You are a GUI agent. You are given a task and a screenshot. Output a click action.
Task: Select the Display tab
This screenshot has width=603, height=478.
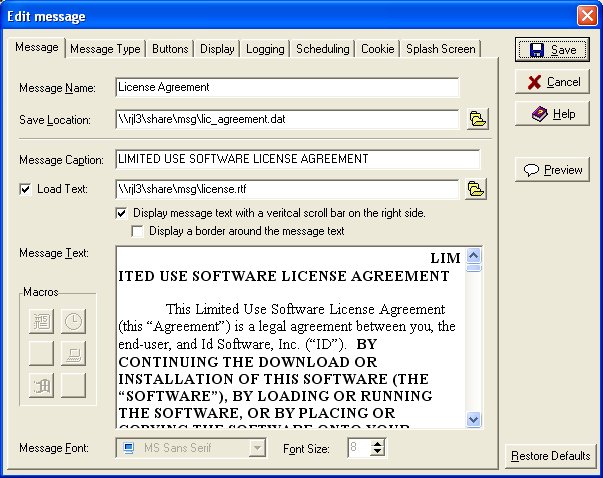click(x=217, y=49)
